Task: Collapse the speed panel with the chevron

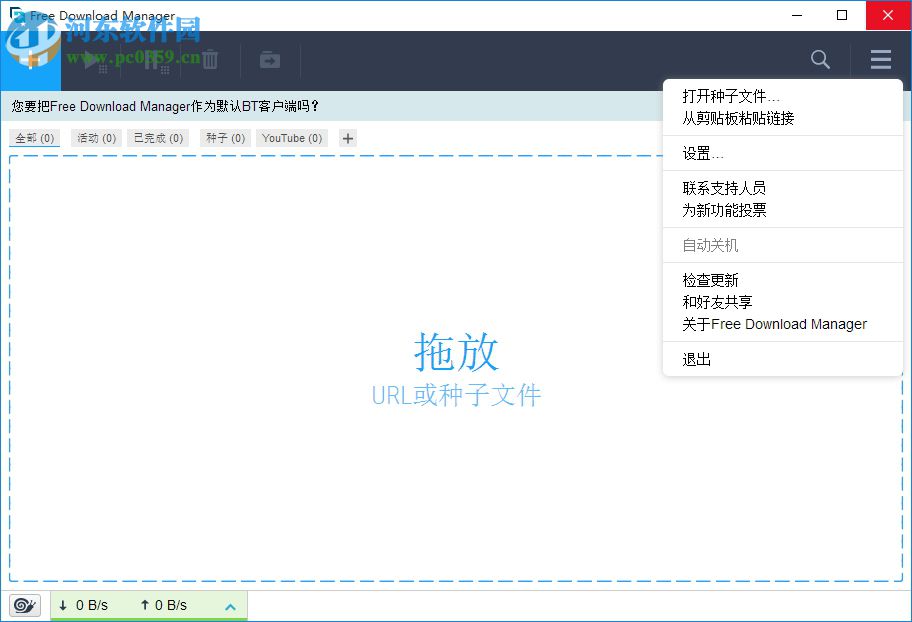Action: 231,604
